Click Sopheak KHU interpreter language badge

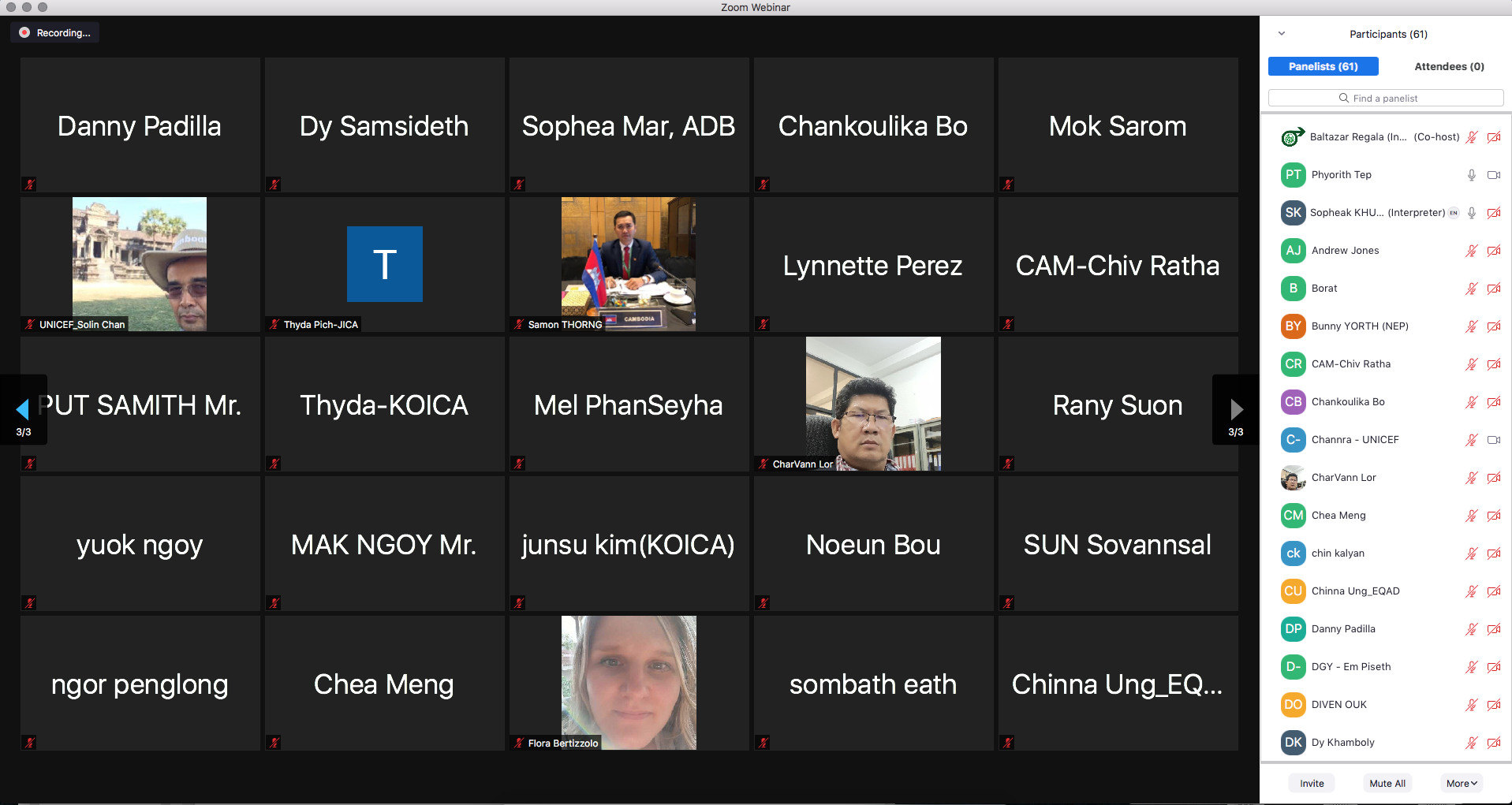[x=1453, y=213]
